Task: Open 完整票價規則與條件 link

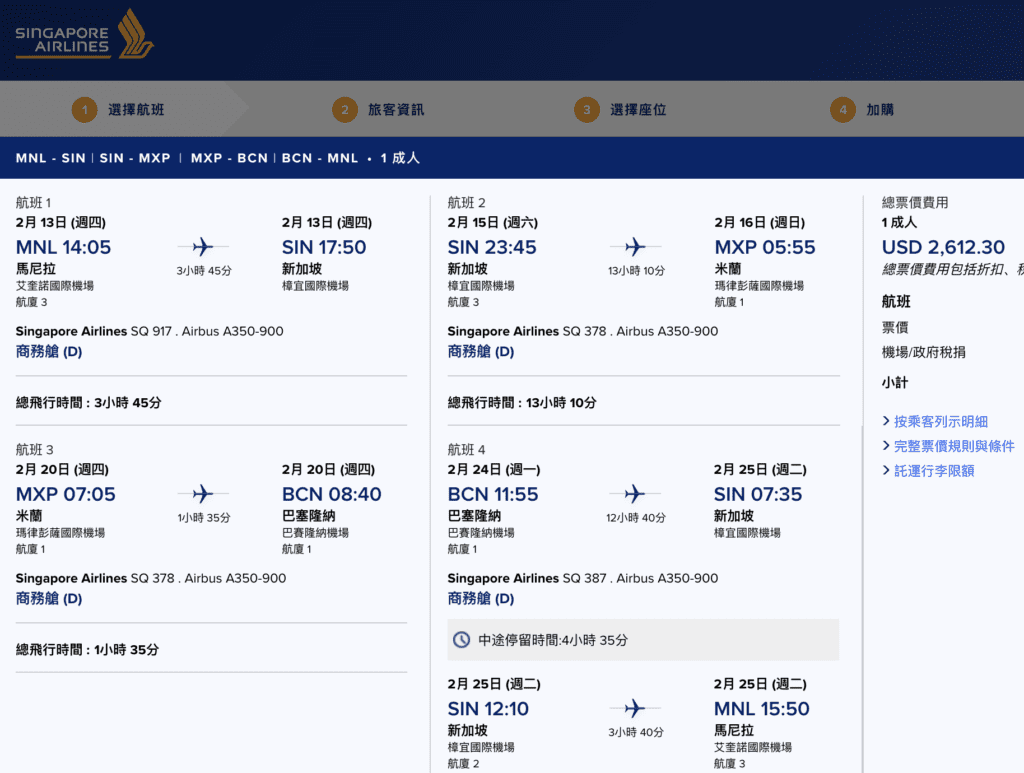Action: coord(954,446)
